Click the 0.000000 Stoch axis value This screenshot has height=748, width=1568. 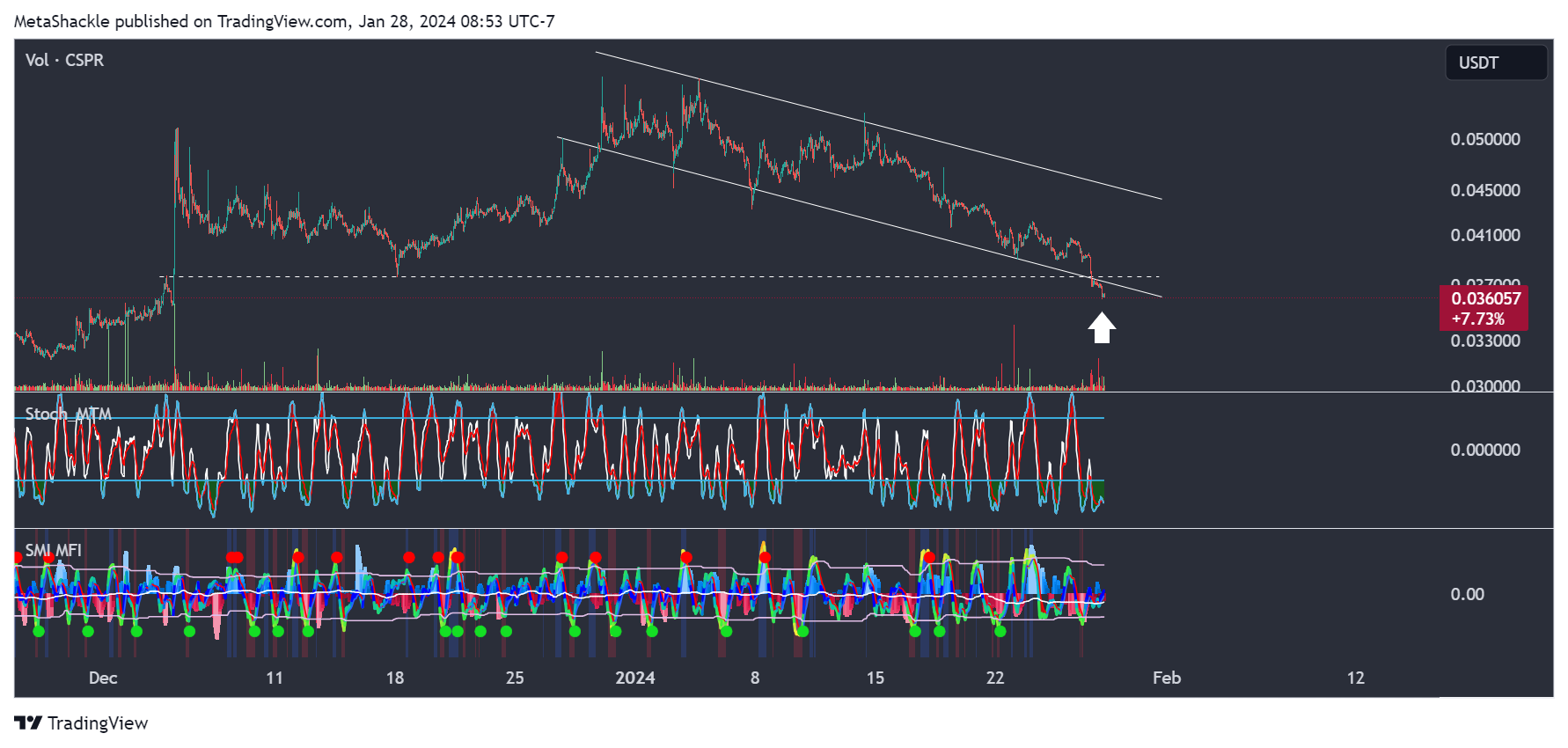(x=1485, y=450)
